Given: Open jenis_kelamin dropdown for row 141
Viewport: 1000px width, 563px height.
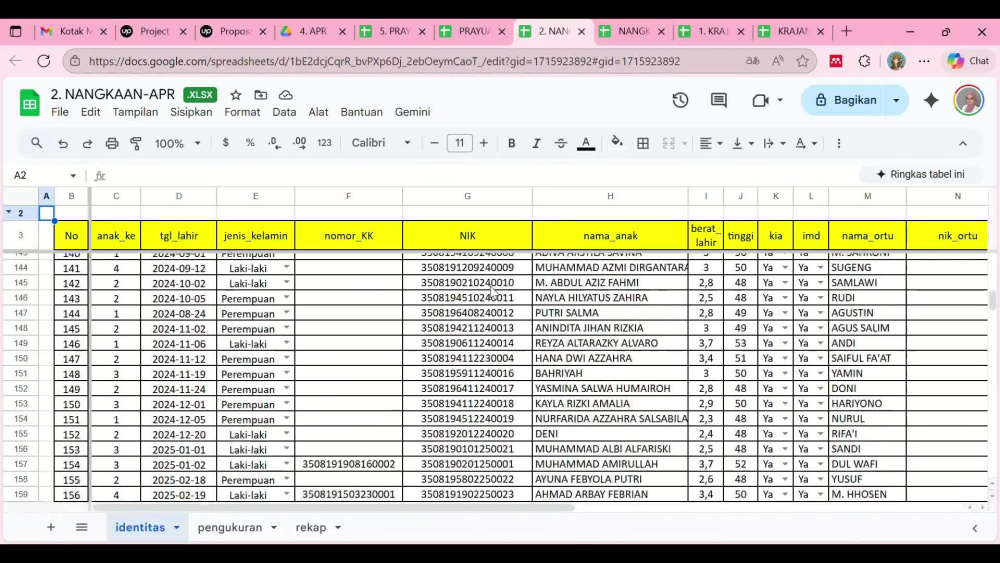Looking at the screenshot, I should [x=286, y=267].
